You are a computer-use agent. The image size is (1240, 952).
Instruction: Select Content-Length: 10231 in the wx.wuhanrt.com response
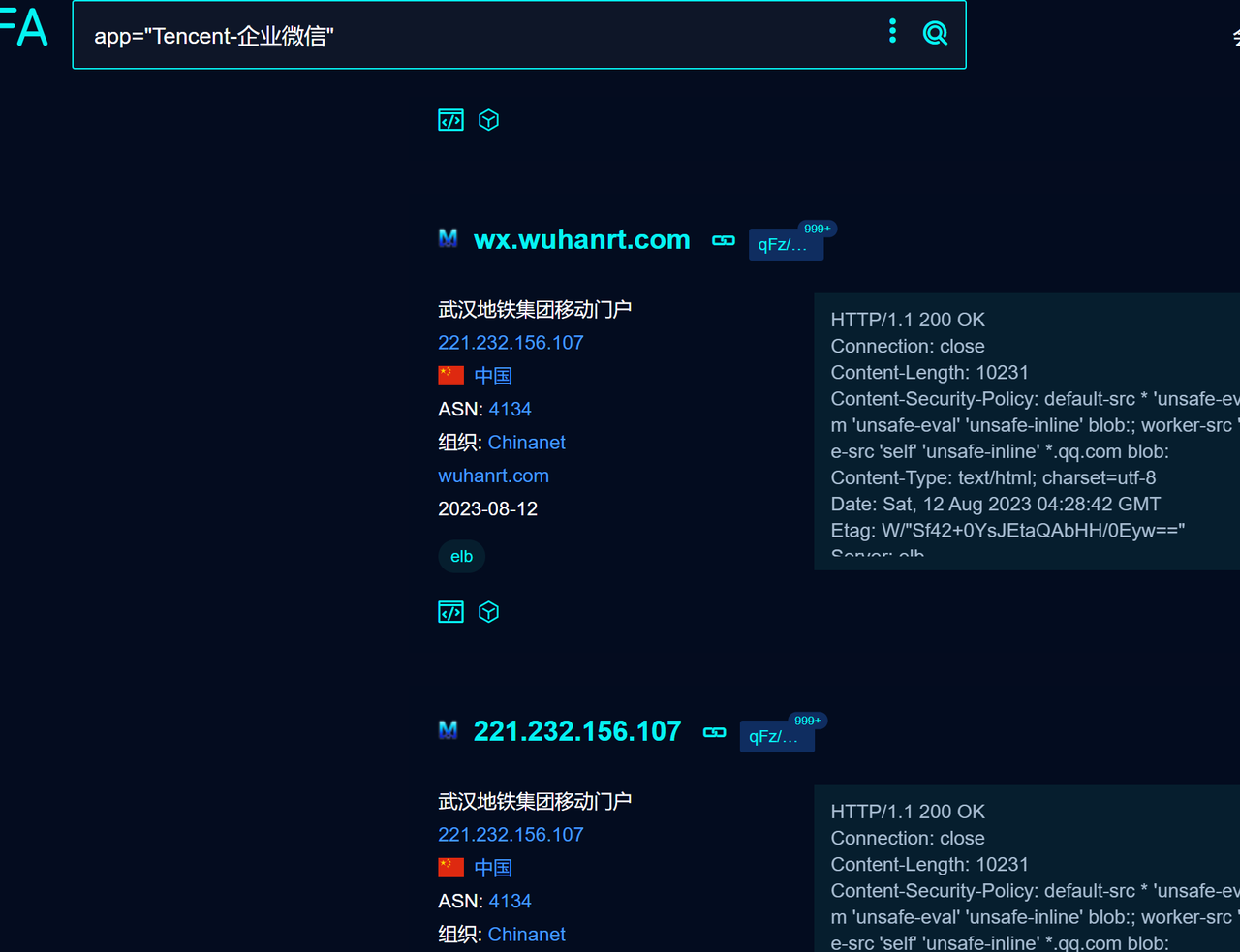tap(929, 372)
